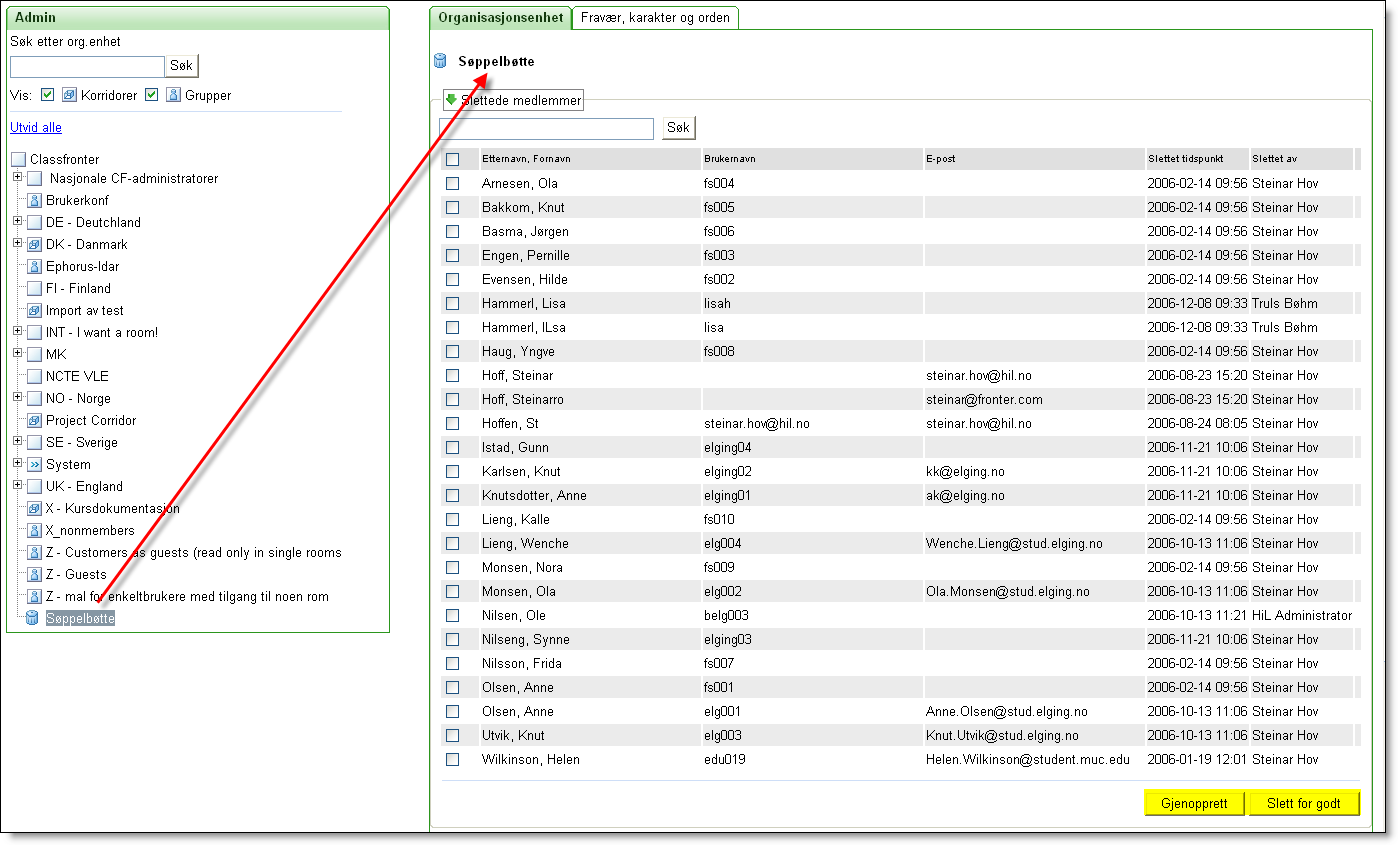The width and height of the screenshot is (1398, 845).
Task: Click the DE - Deutchland node icon
Action: pyautogui.click(x=34, y=222)
